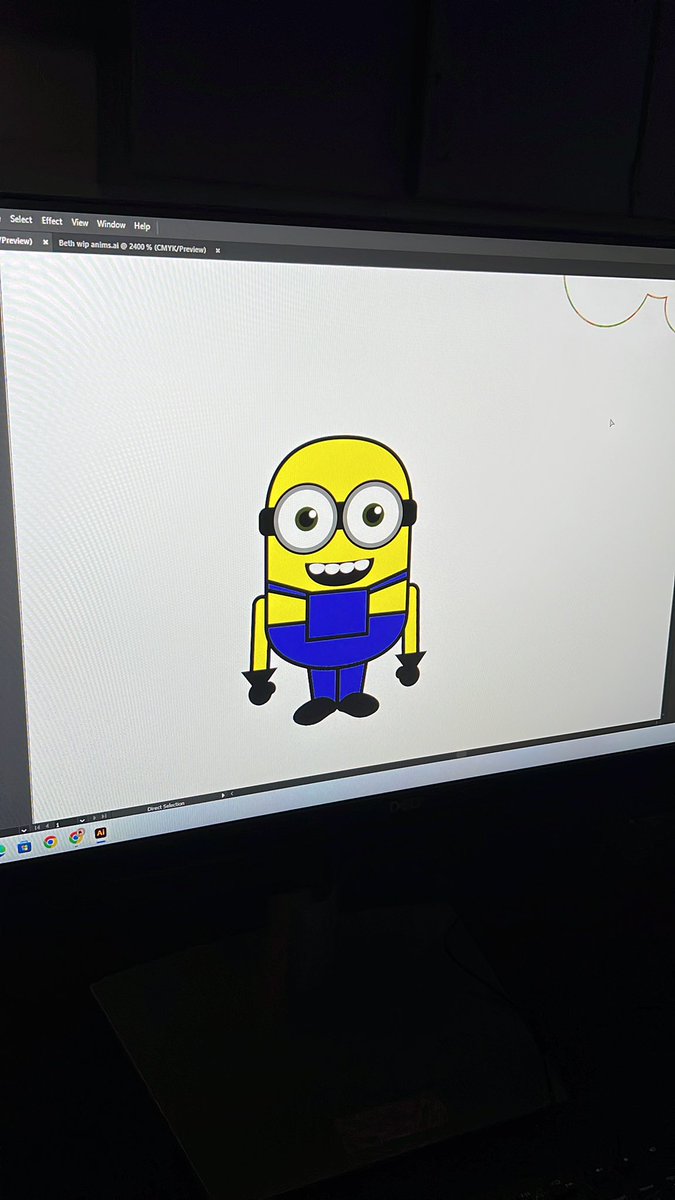Click the minion's left goggle lens

(305, 517)
